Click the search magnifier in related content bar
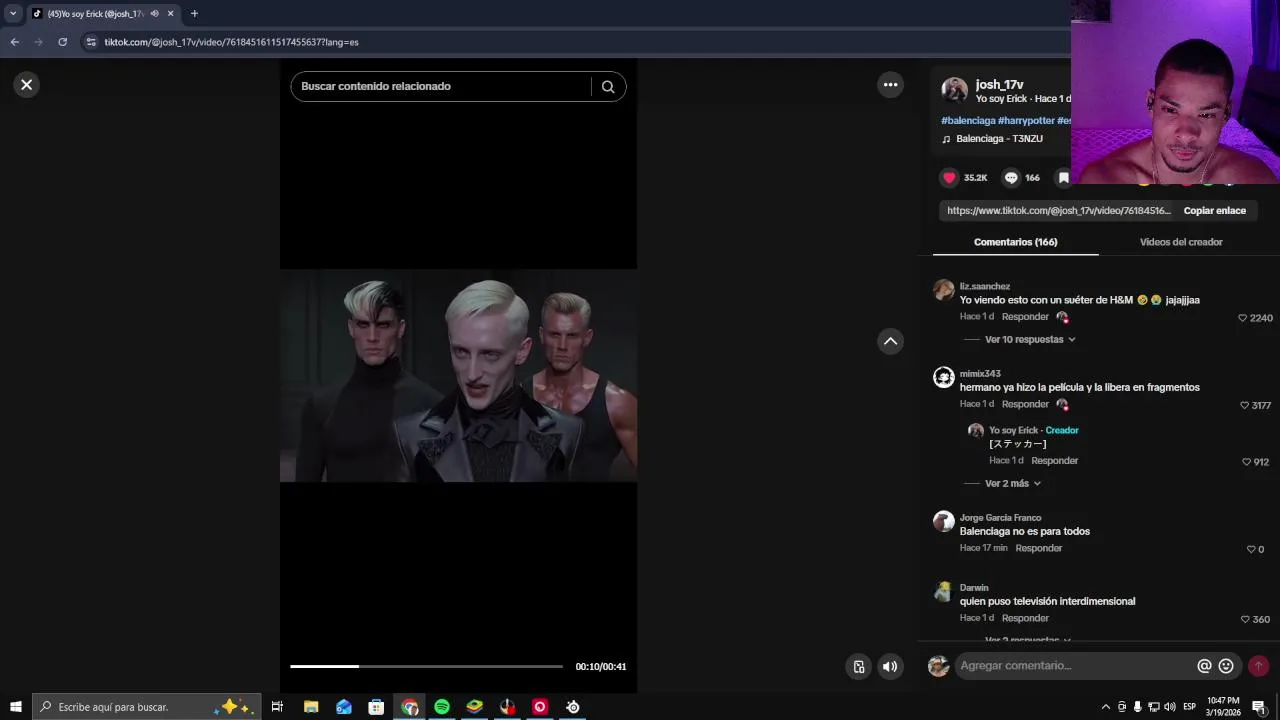This screenshot has height=720, width=1280. [607, 86]
